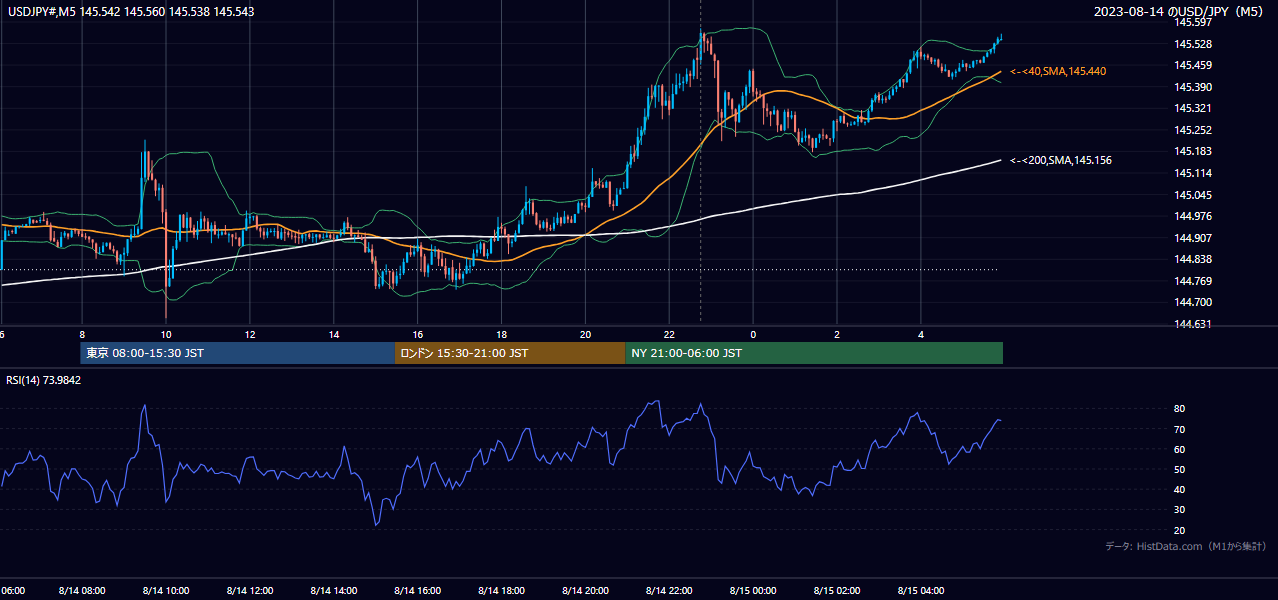Click the 8/14 08:00 time axis label
1278x600 pixels.
click(82, 590)
